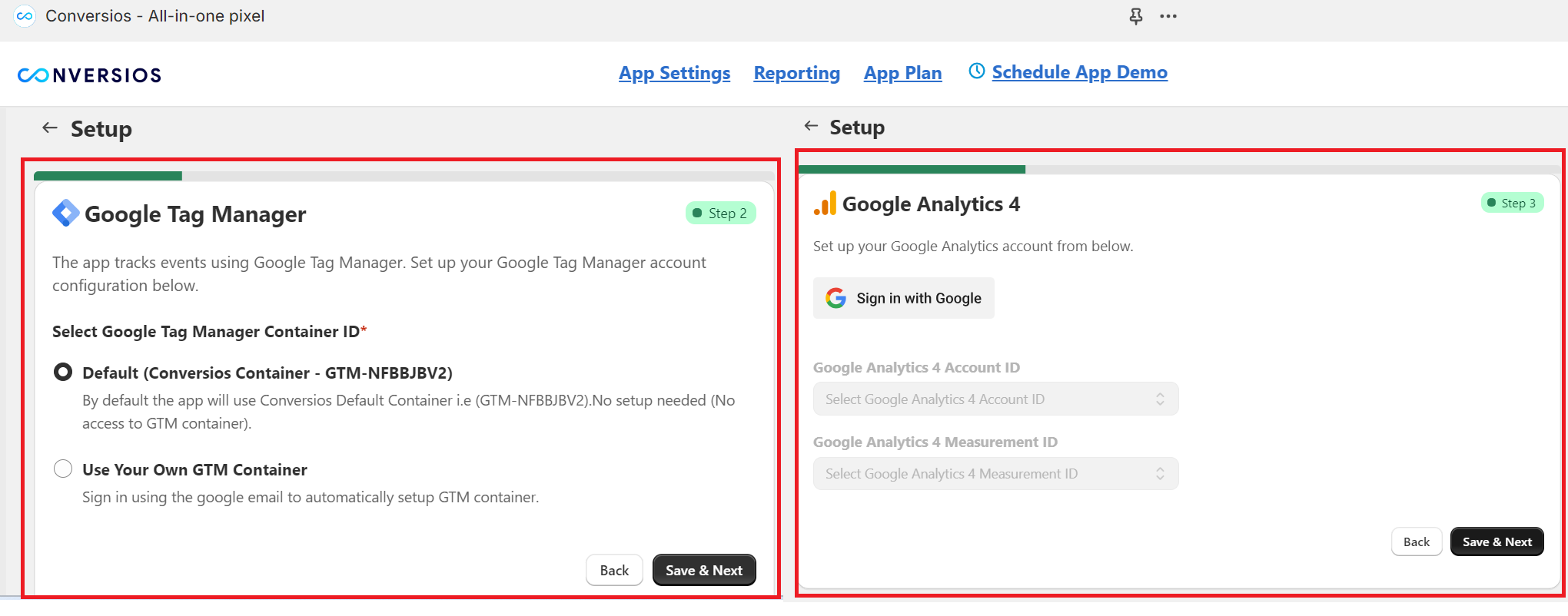Click 'Sign in using the google email' description
The height and width of the screenshot is (616, 1568).
[311, 497]
